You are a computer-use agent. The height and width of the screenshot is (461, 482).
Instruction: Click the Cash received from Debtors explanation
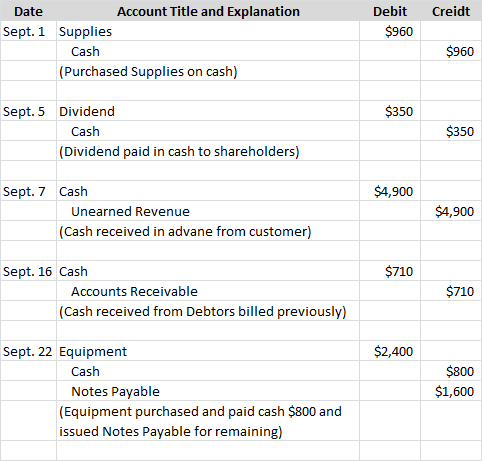(x=203, y=312)
